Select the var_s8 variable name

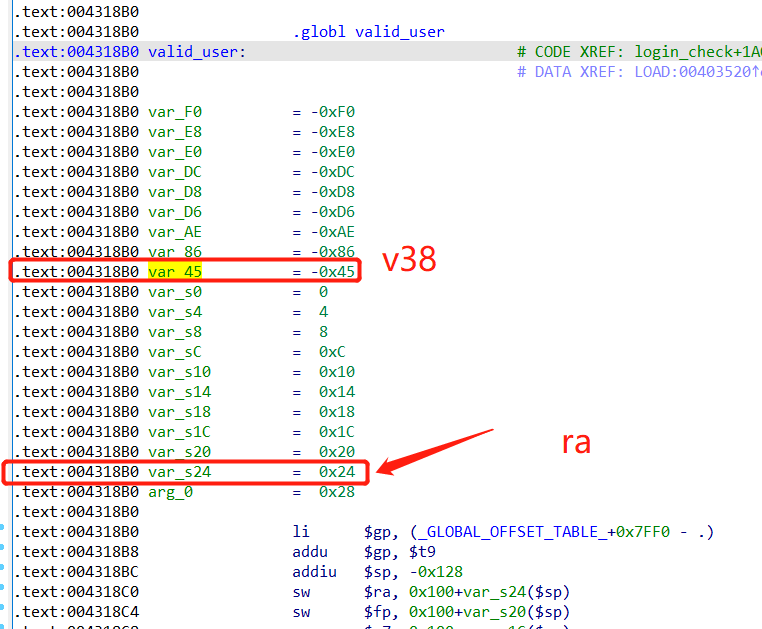tap(175, 332)
